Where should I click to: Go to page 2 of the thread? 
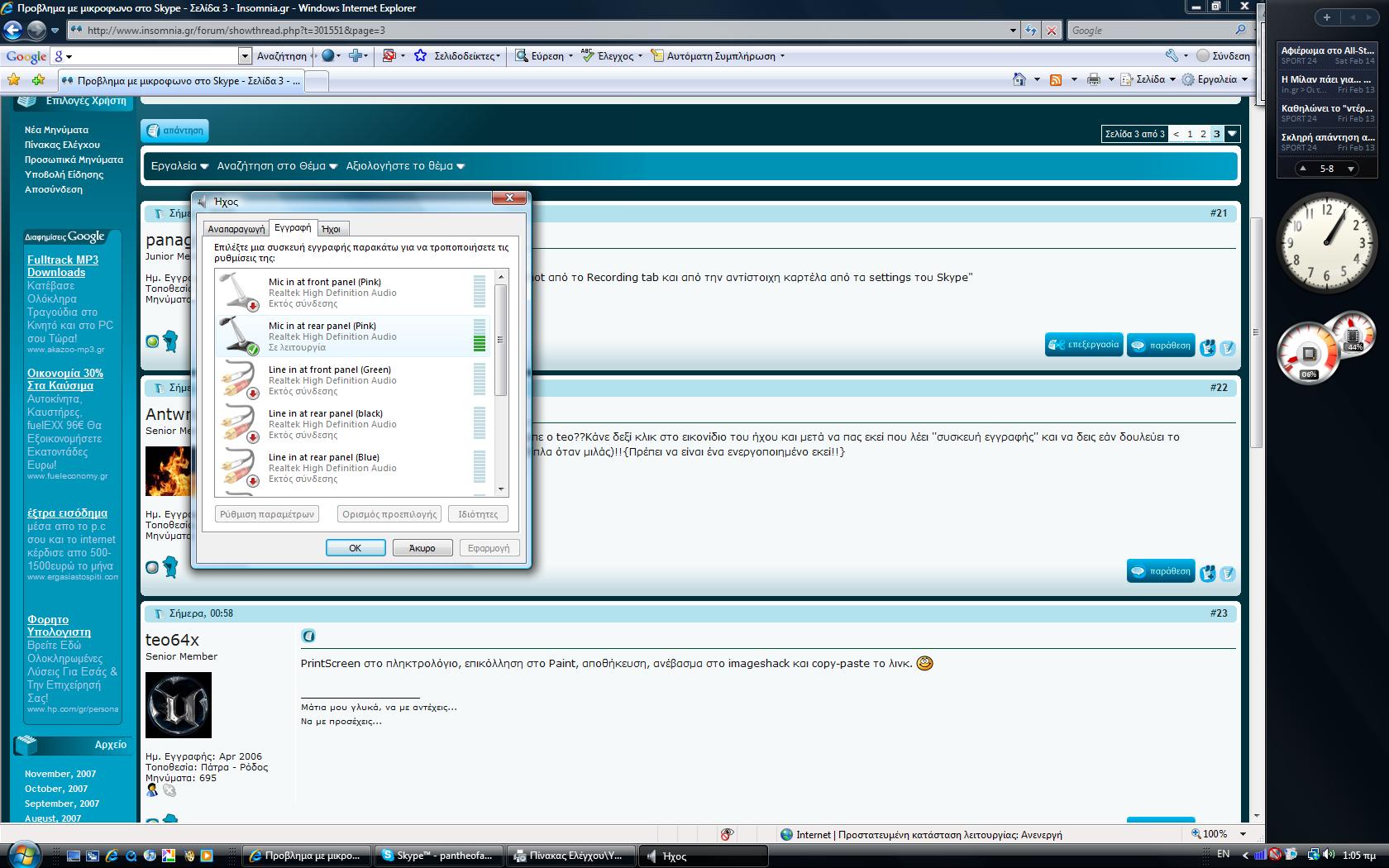pos(1203,133)
